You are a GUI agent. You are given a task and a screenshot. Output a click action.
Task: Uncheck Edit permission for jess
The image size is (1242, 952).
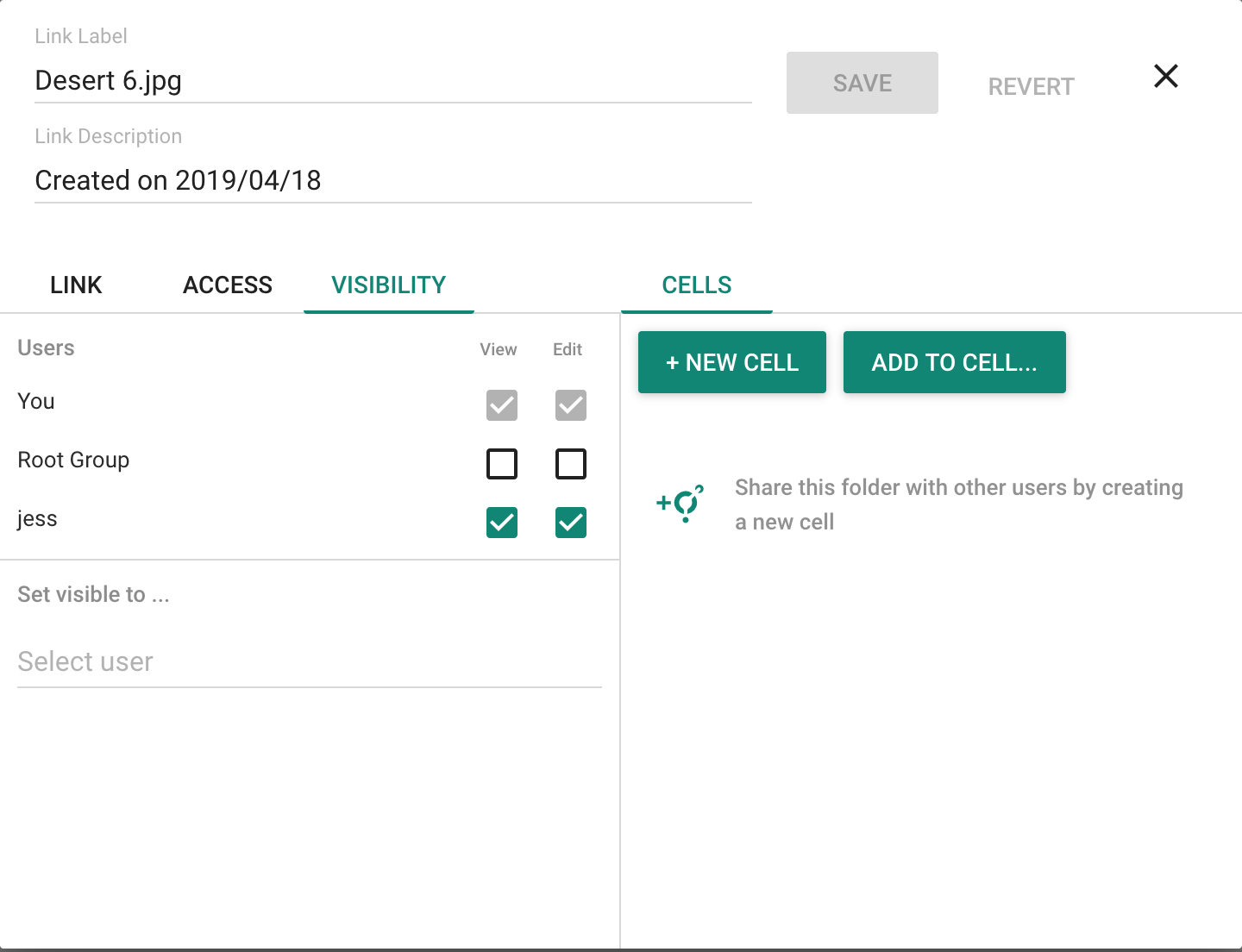point(571,523)
